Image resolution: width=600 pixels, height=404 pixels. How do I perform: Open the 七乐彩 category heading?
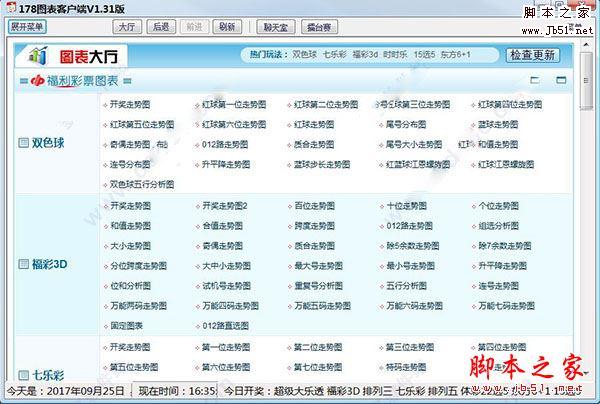click(48, 375)
